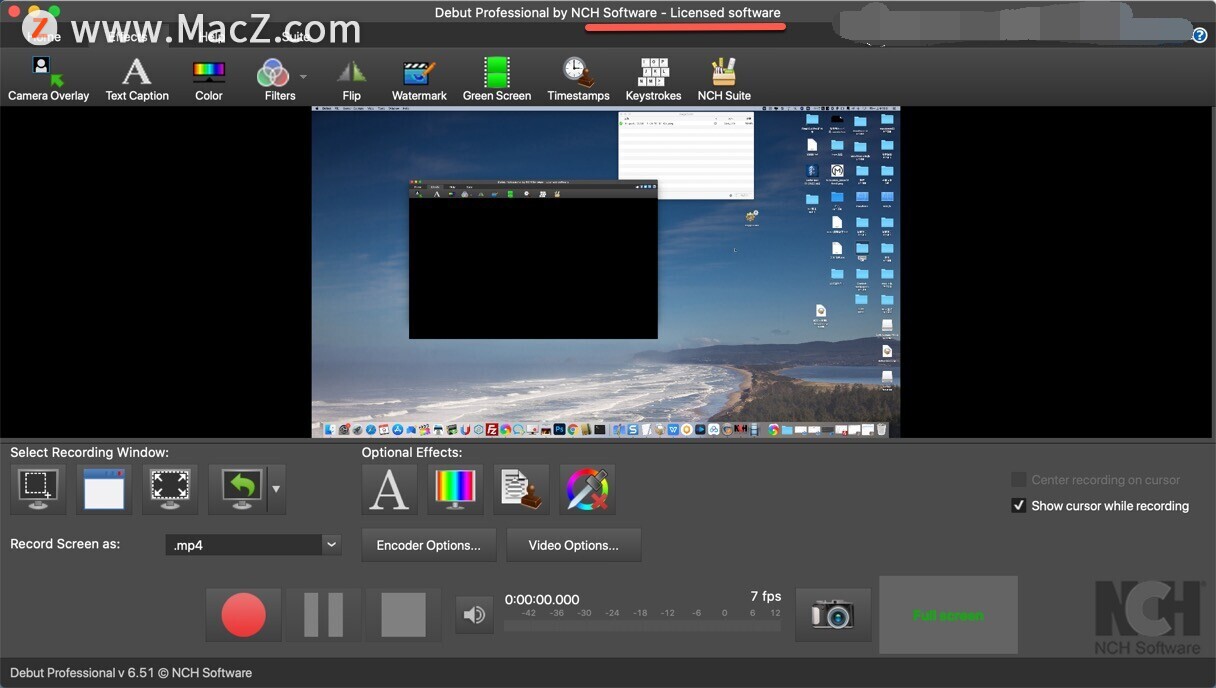Image resolution: width=1216 pixels, height=688 pixels.
Task: Open the Timestamps tool
Action: click(578, 79)
